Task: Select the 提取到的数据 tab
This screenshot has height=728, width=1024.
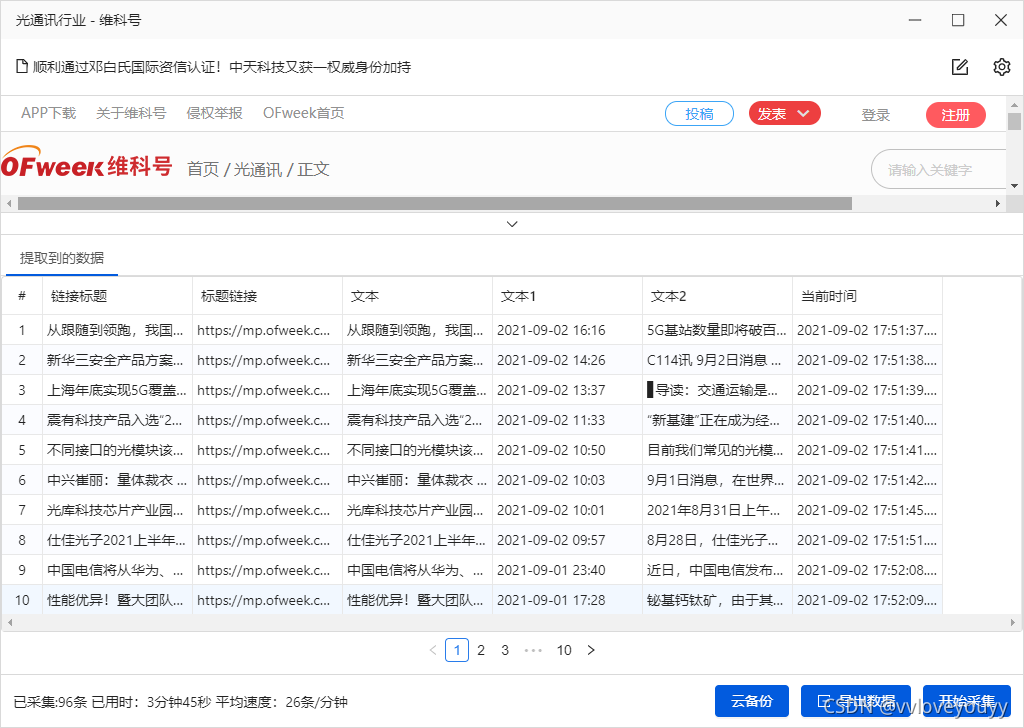Action: click(x=61, y=258)
